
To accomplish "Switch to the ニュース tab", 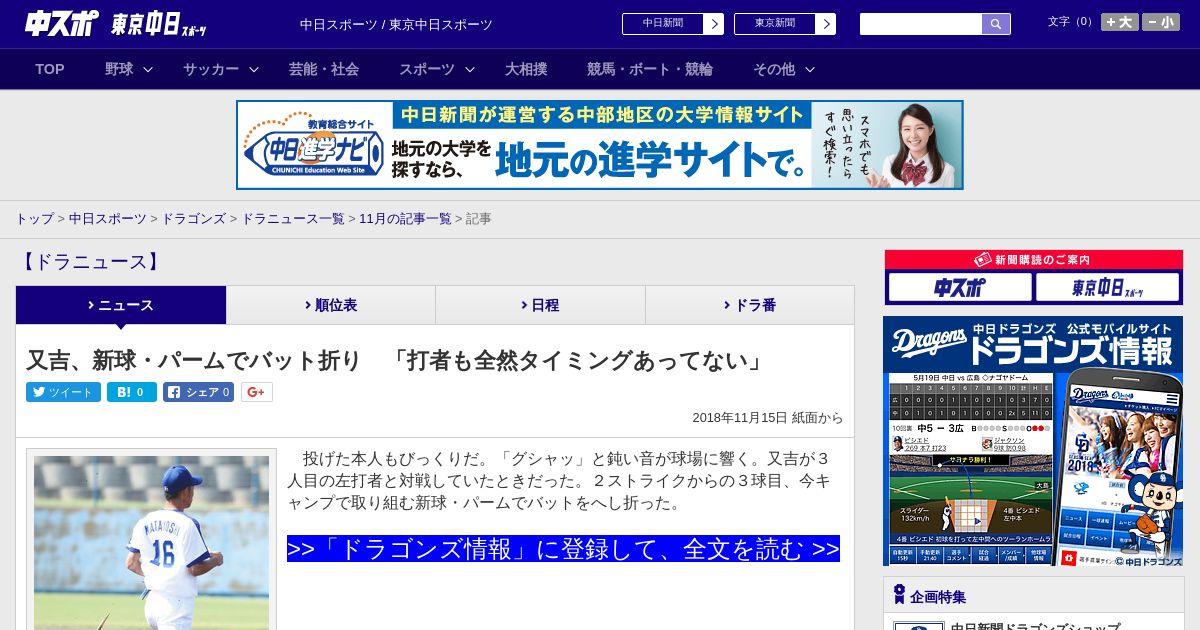I will [121, 305].
